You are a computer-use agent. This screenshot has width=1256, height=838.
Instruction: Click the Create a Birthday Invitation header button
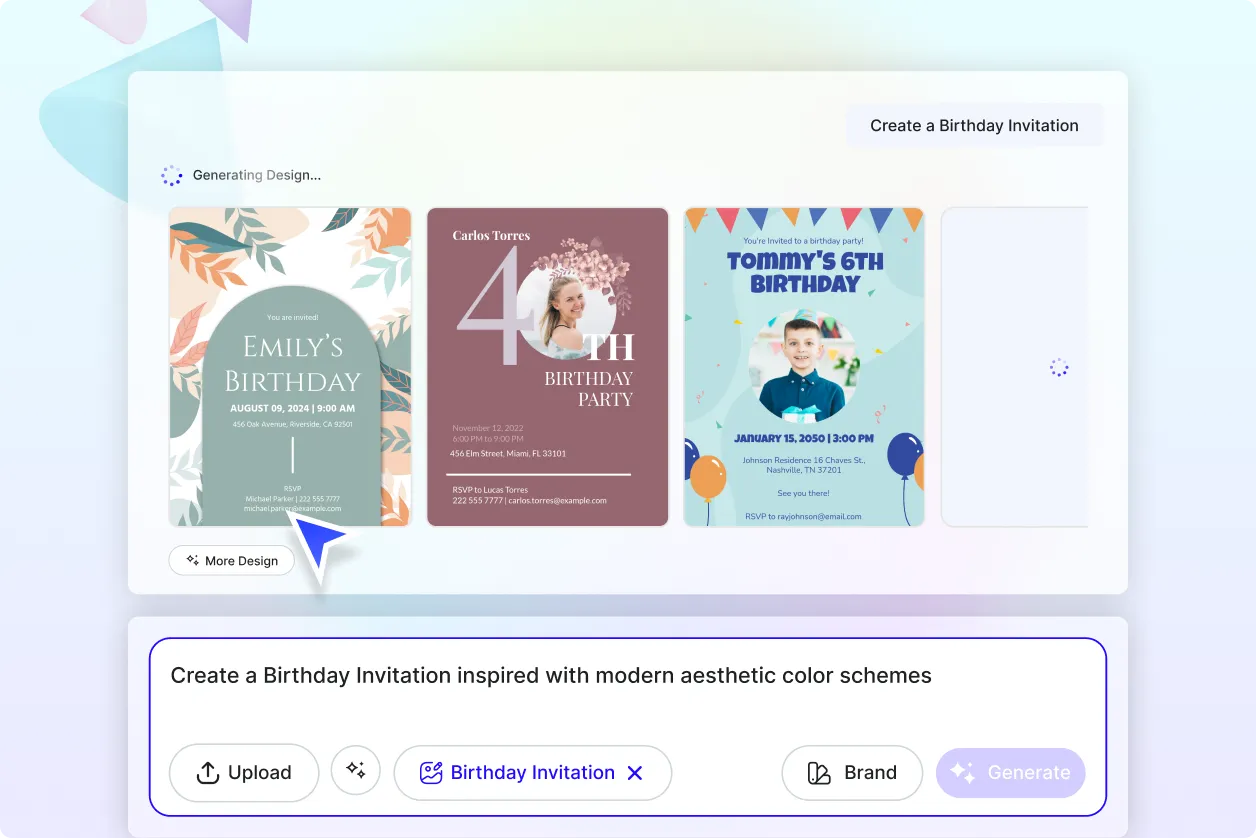click(x=974, y=124)
